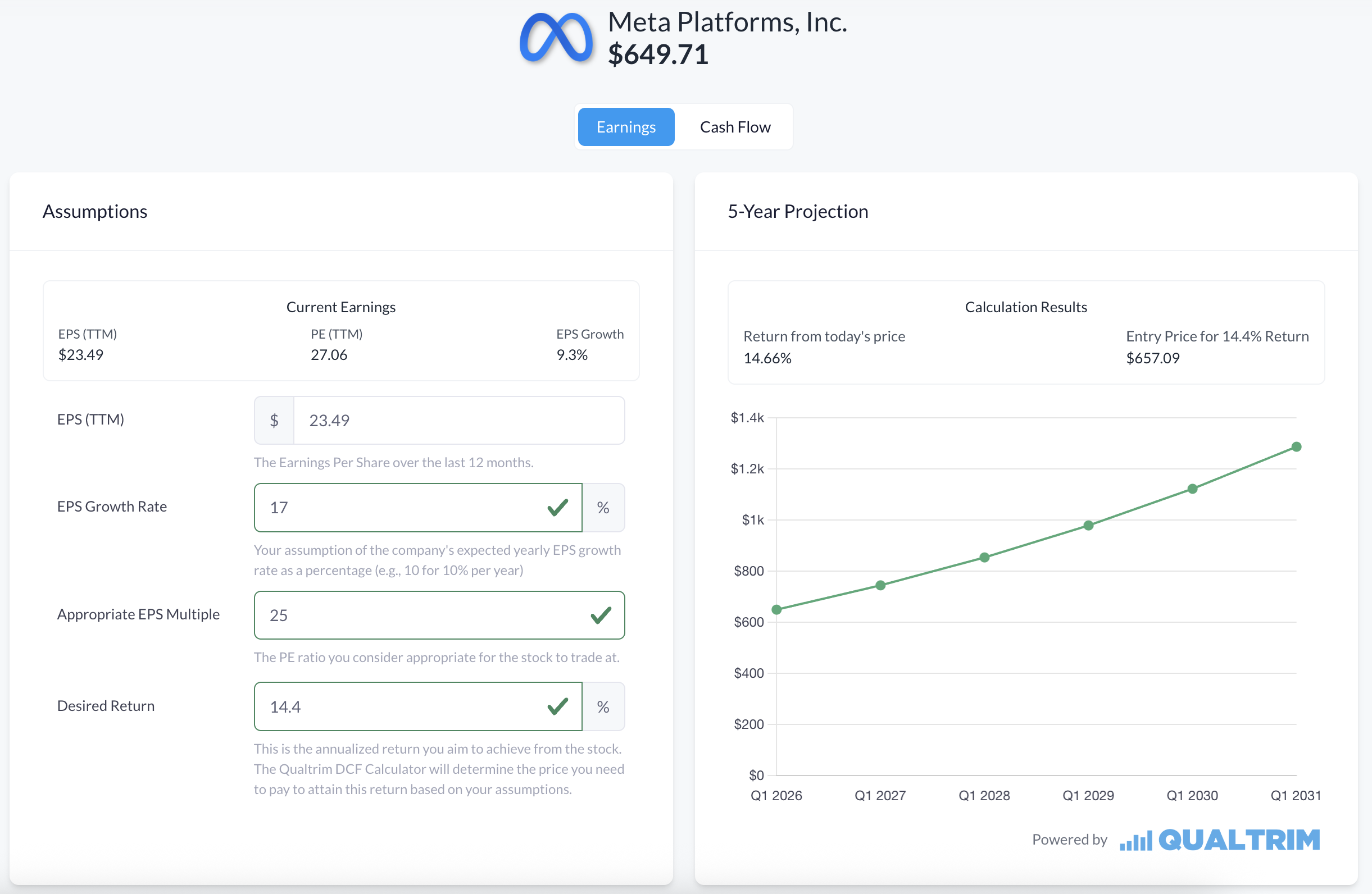Click the QUALTRIM brand link
Image resolution: width=1372 pixels, height=894 pixels.
coord(1239,840)
